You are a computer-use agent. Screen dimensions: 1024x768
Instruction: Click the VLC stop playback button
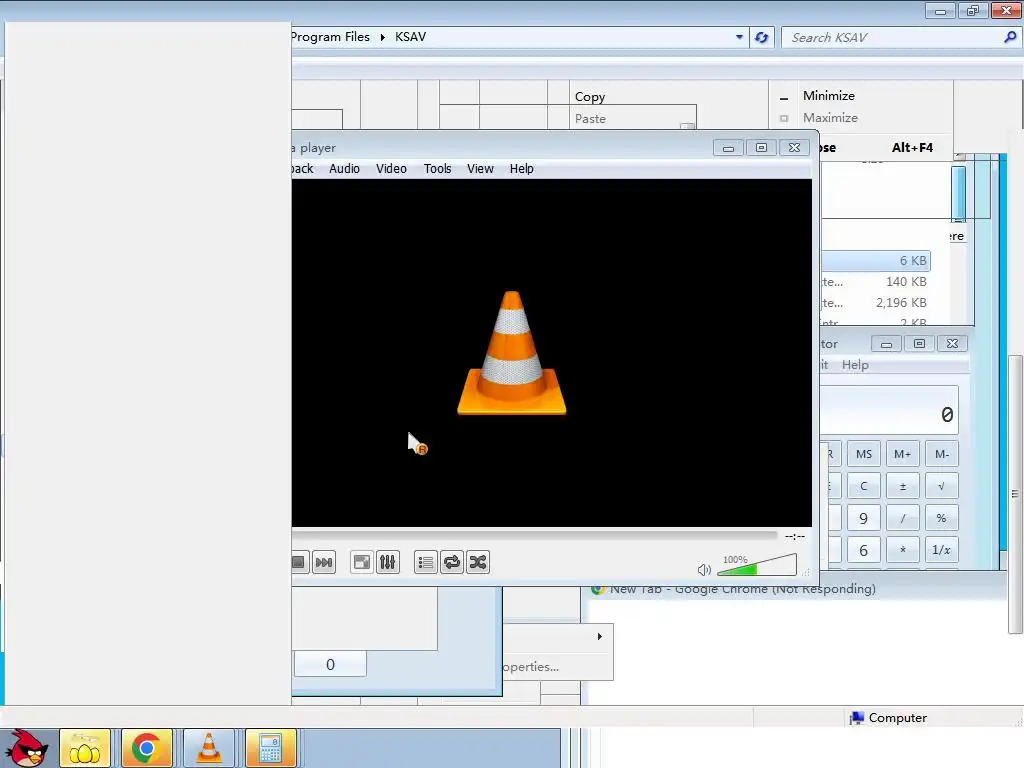pos(298,562)
